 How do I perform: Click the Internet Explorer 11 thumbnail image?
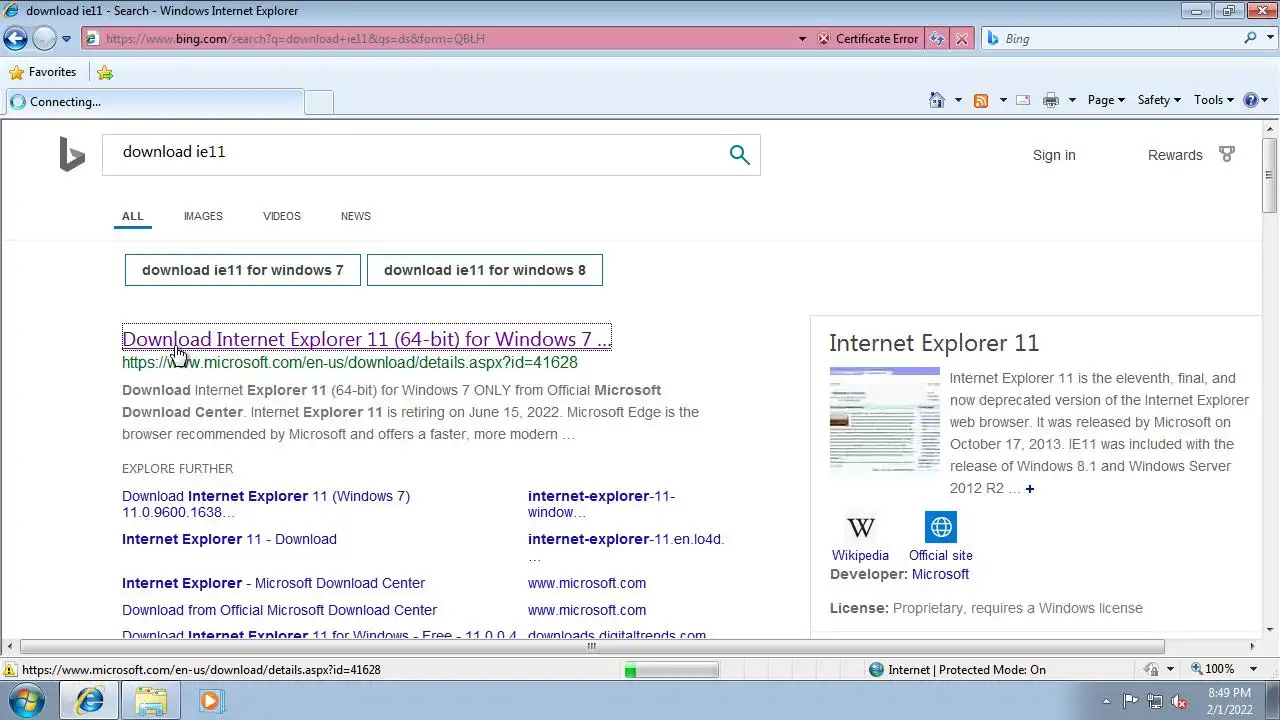click(x=884, y=418)
